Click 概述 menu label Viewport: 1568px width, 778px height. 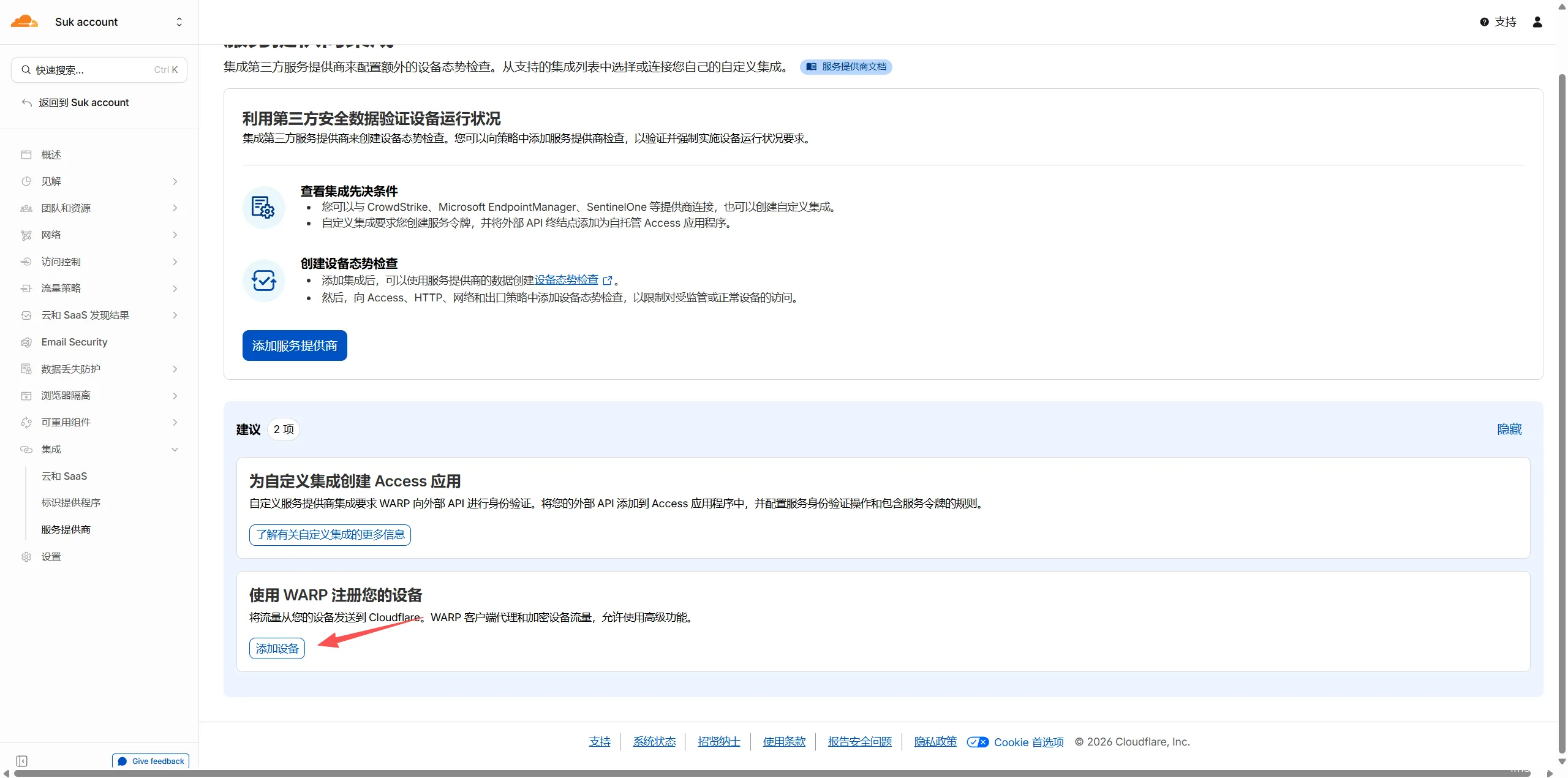pos(51,155)
